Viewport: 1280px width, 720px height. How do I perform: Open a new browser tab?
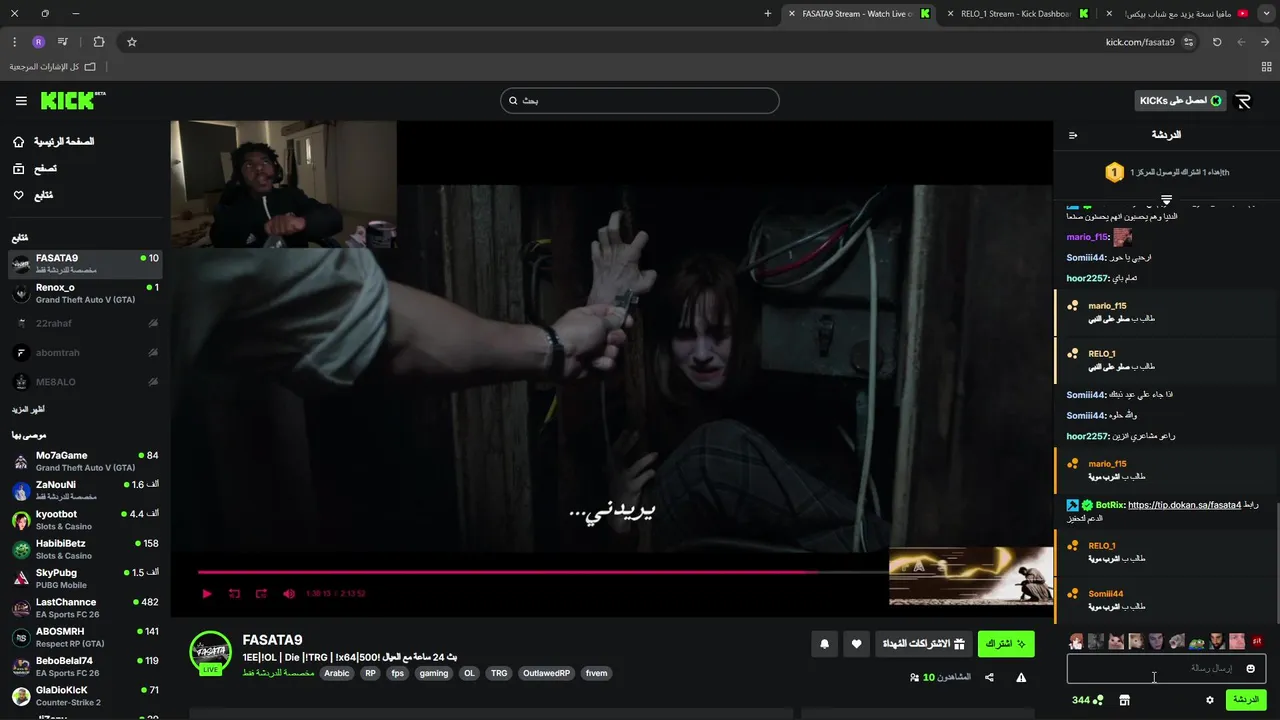coord(767,14)
